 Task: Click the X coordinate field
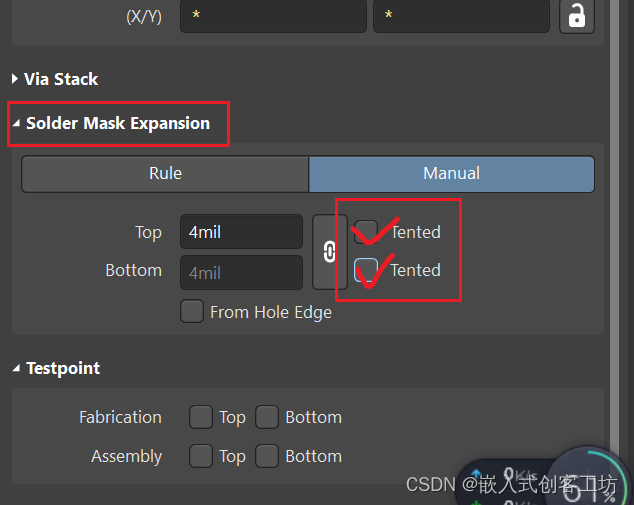click(x=273, y=17)
